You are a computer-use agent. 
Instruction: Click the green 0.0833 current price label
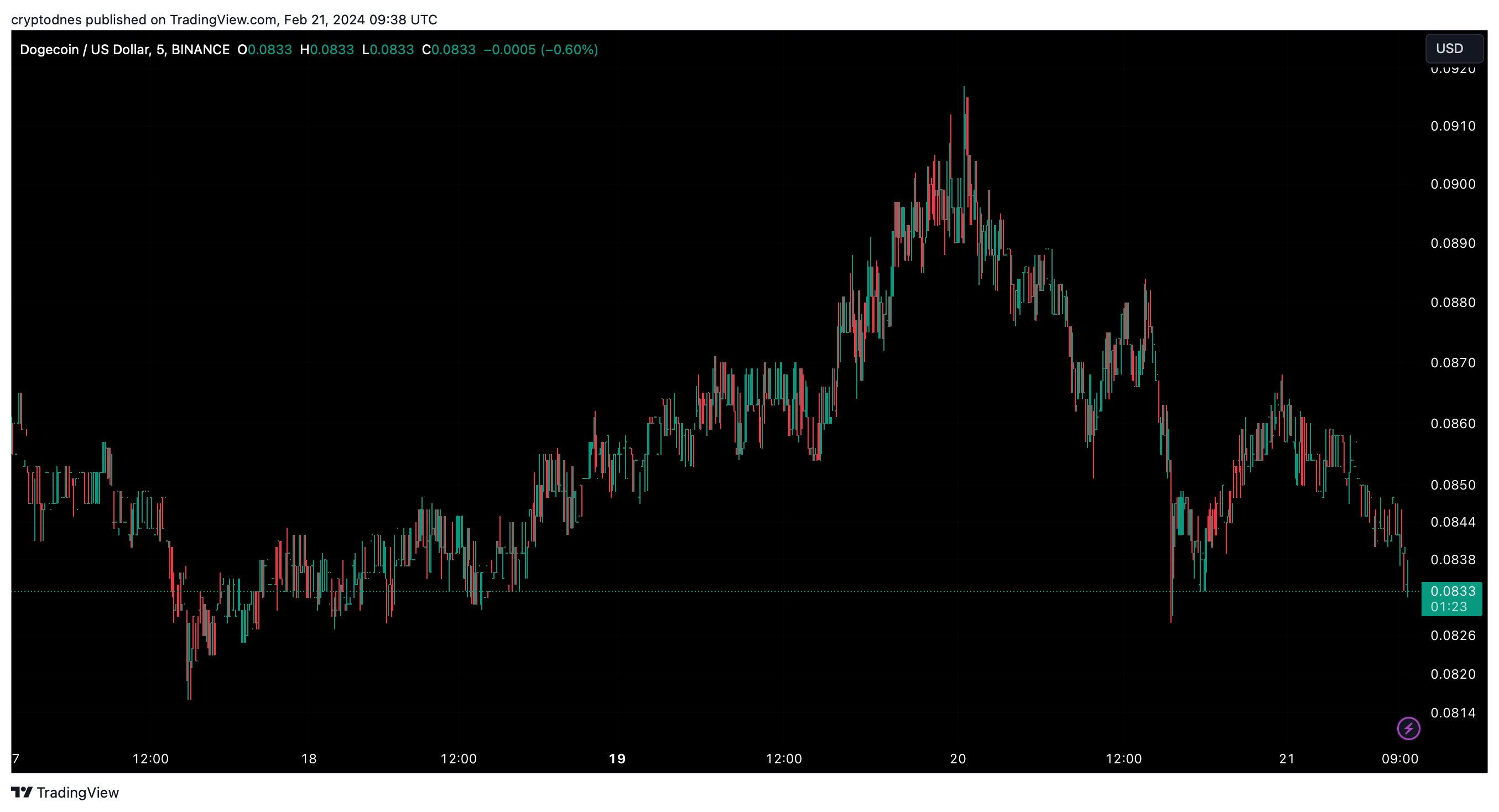tap(1453, 591)
